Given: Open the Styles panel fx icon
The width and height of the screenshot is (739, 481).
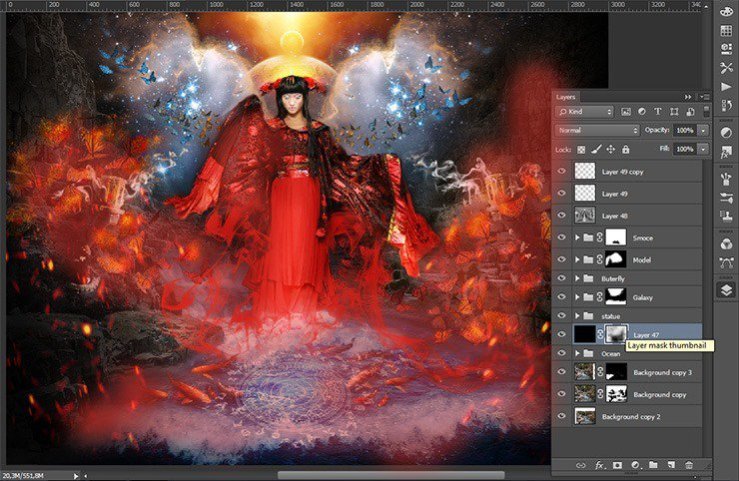Looking at the screenshot, I should (726, 152).
